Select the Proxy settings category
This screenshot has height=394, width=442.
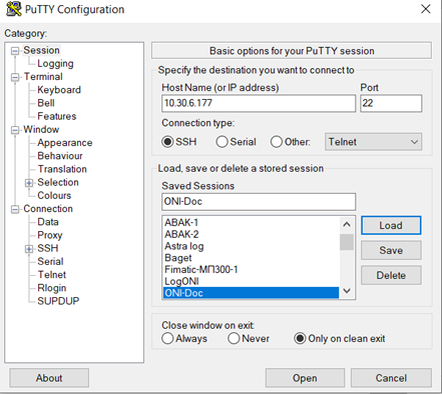click(x=50, y=235)
